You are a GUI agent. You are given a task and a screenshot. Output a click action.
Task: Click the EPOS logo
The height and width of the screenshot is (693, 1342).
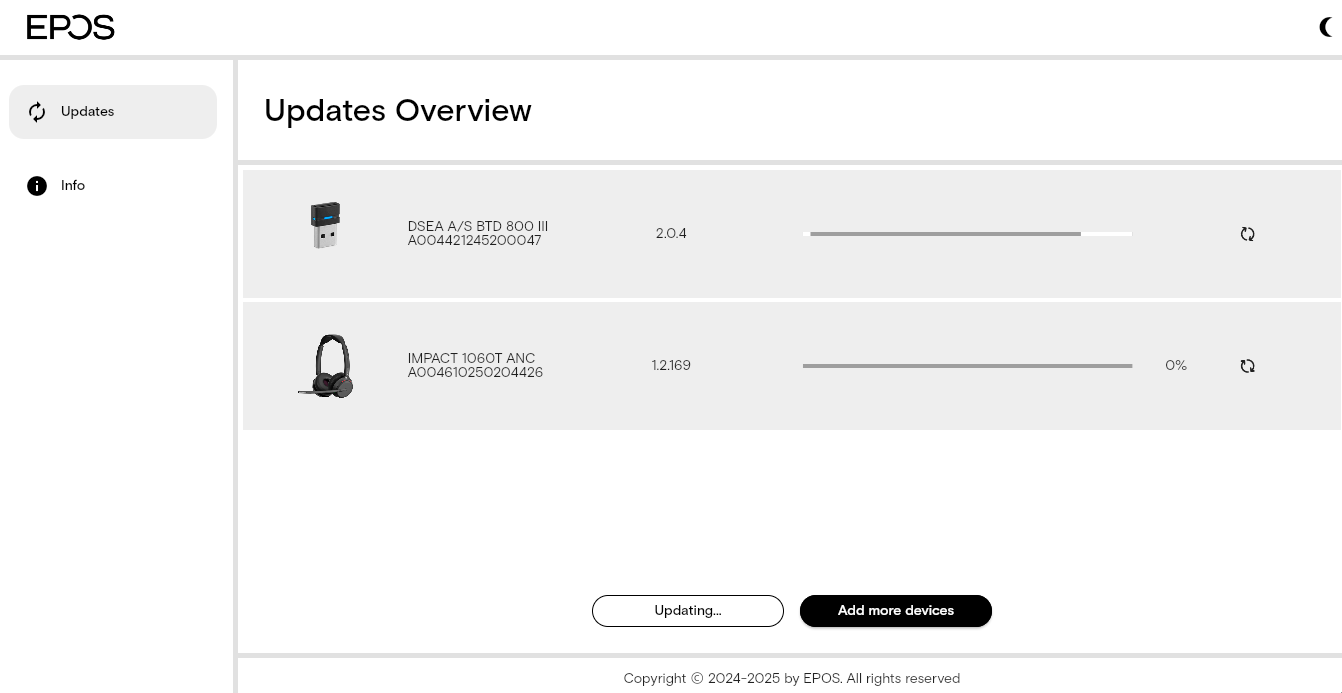point(71,28)
